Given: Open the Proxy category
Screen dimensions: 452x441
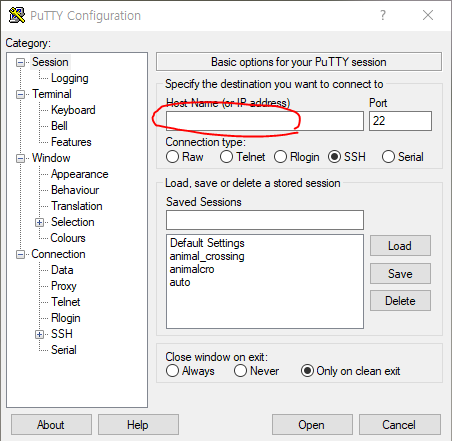Looking at the screenshot, I should pos(64,286).
